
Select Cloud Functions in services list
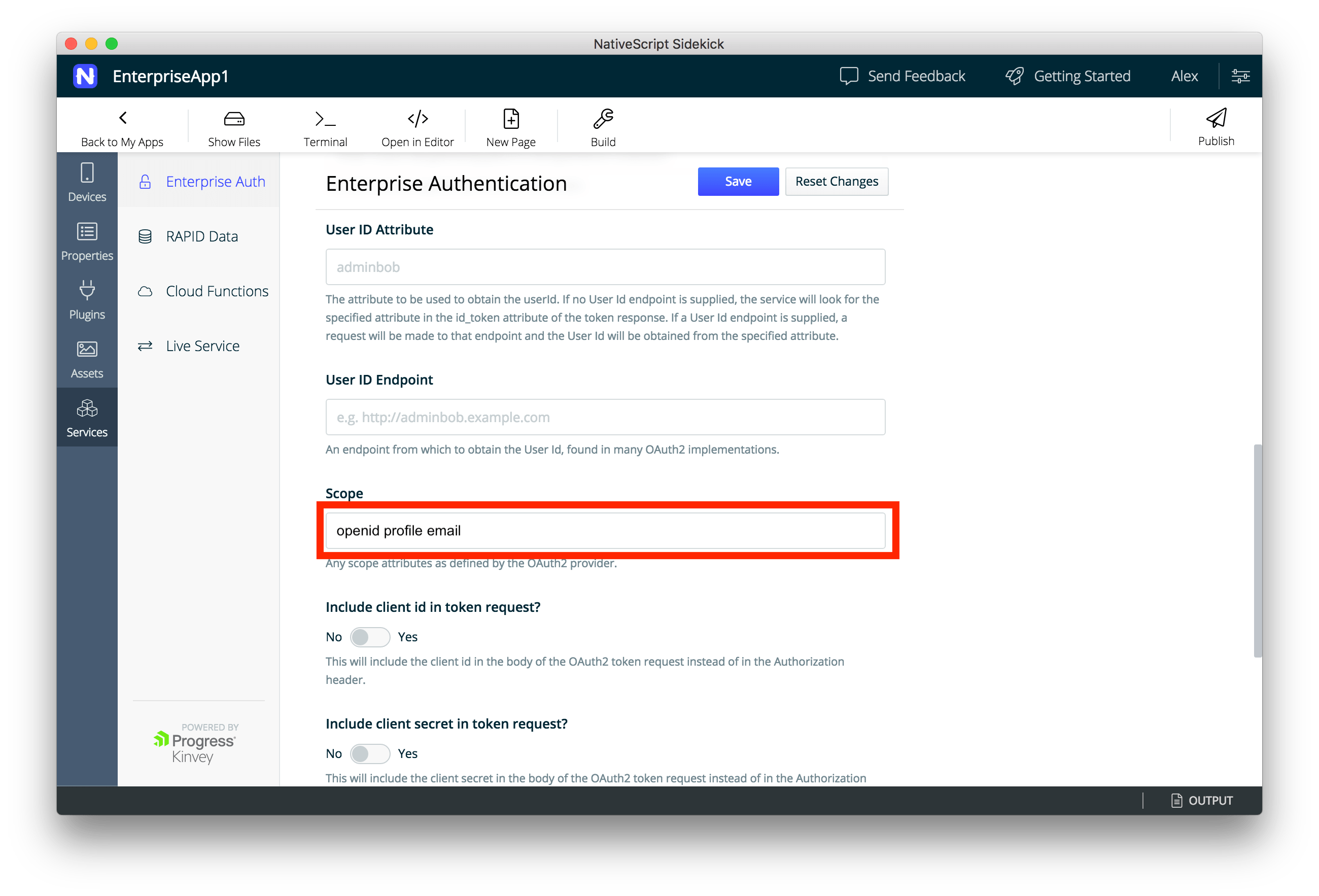coord(216,291)
